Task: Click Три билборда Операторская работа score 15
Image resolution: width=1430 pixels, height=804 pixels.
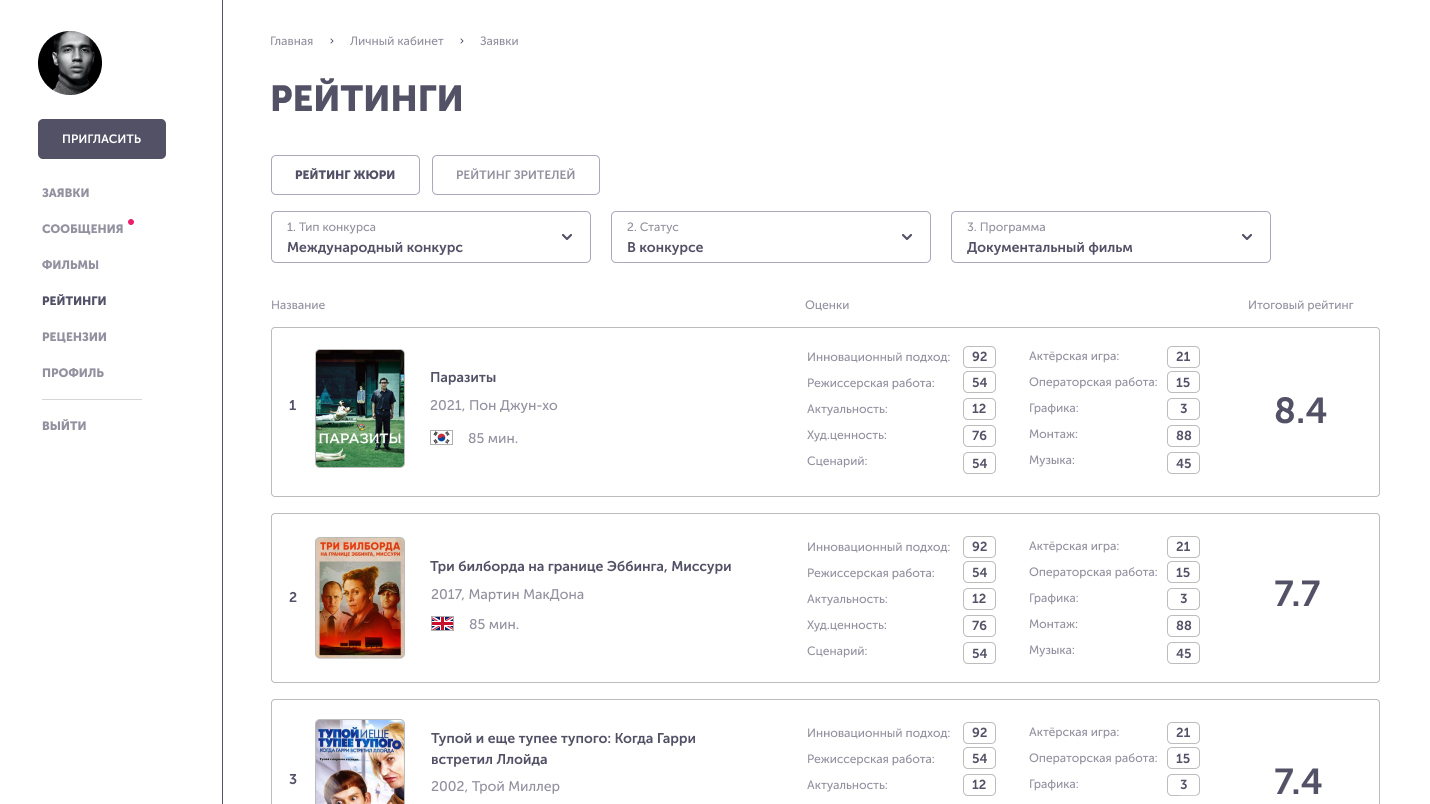Action: (x=1183, y=573)
